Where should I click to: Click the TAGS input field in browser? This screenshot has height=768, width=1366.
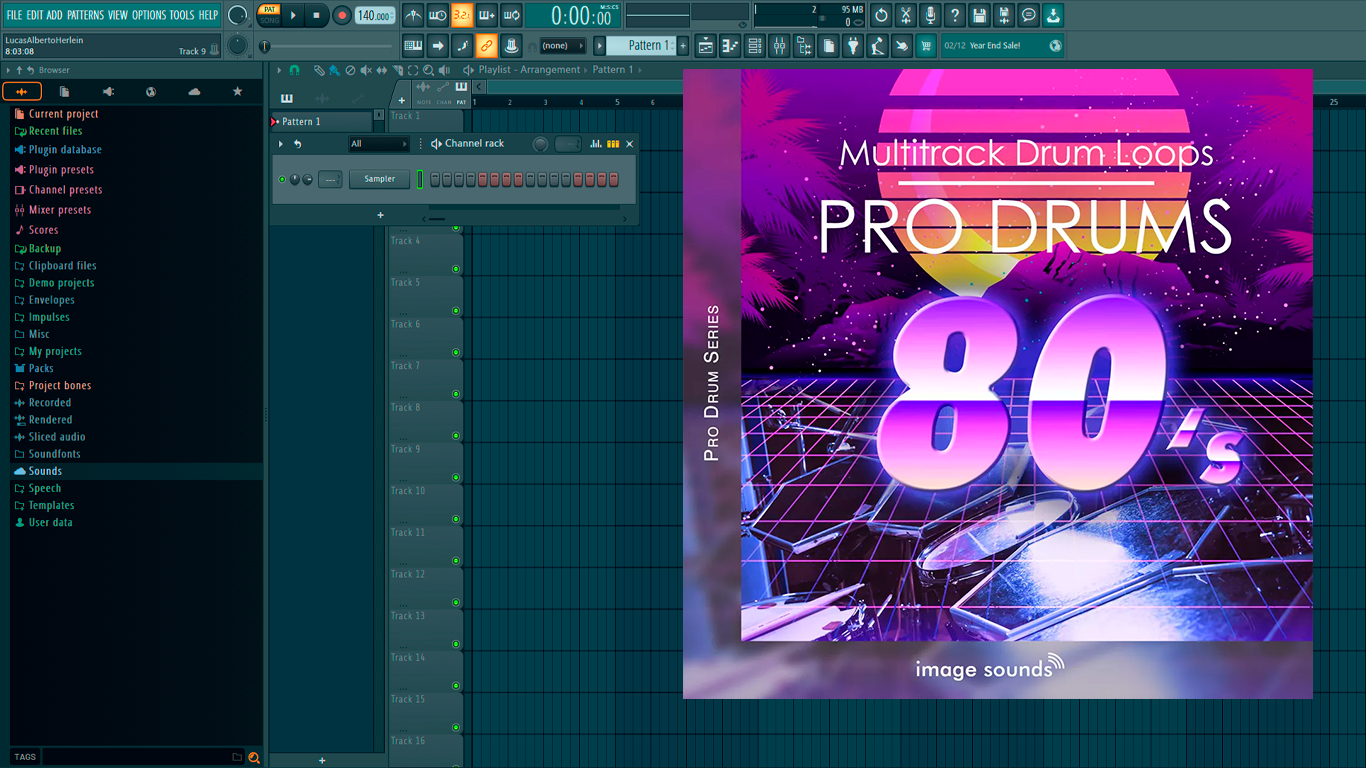pos(136,757)
